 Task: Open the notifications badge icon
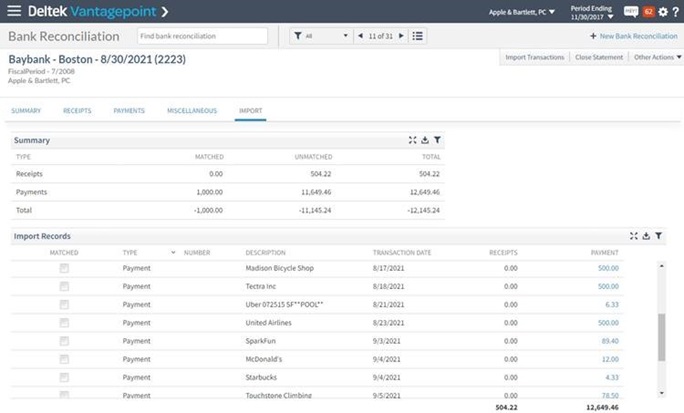pyautogui.click(x=648, y=12)
